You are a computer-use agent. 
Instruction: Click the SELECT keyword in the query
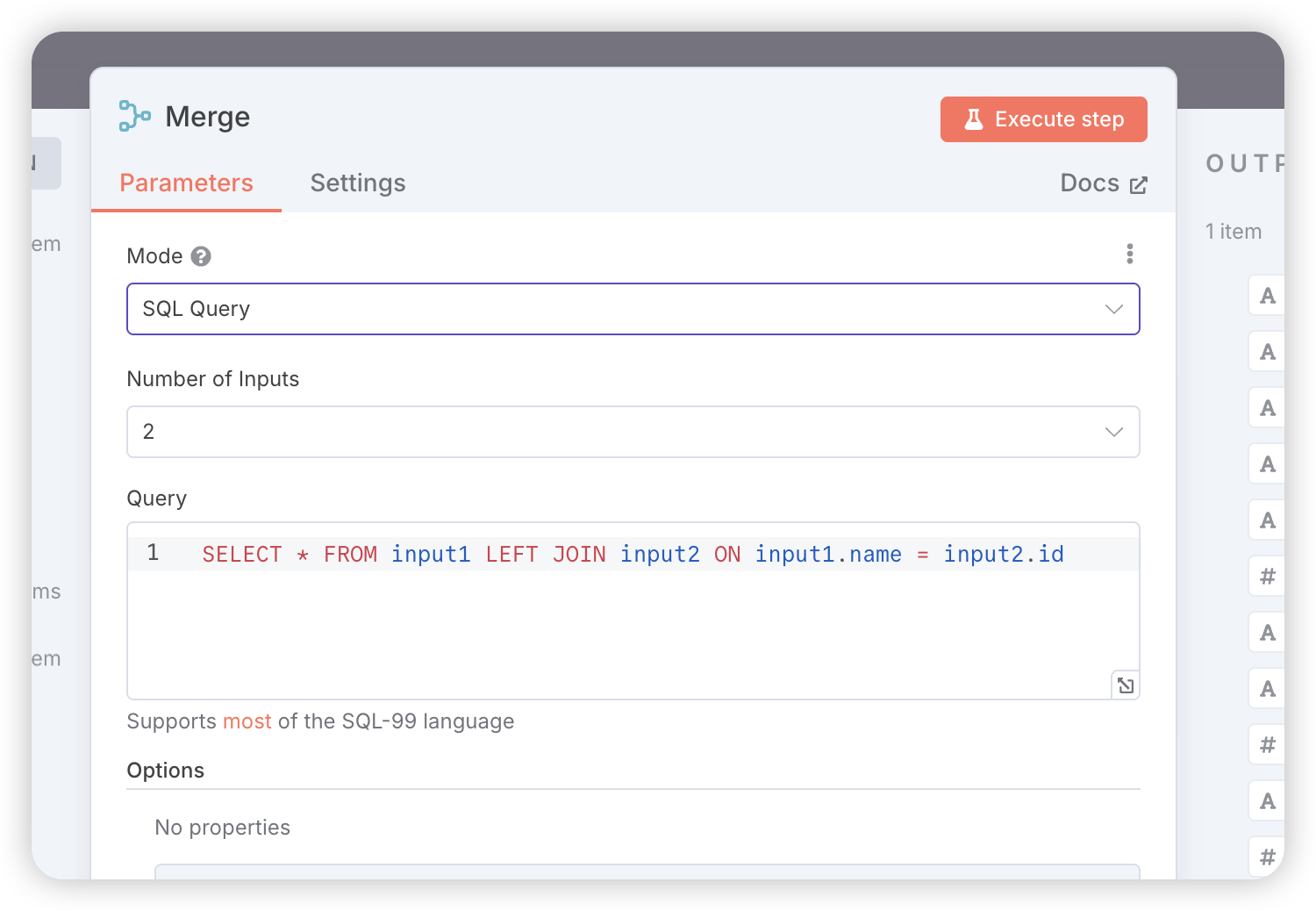(242, 555)
